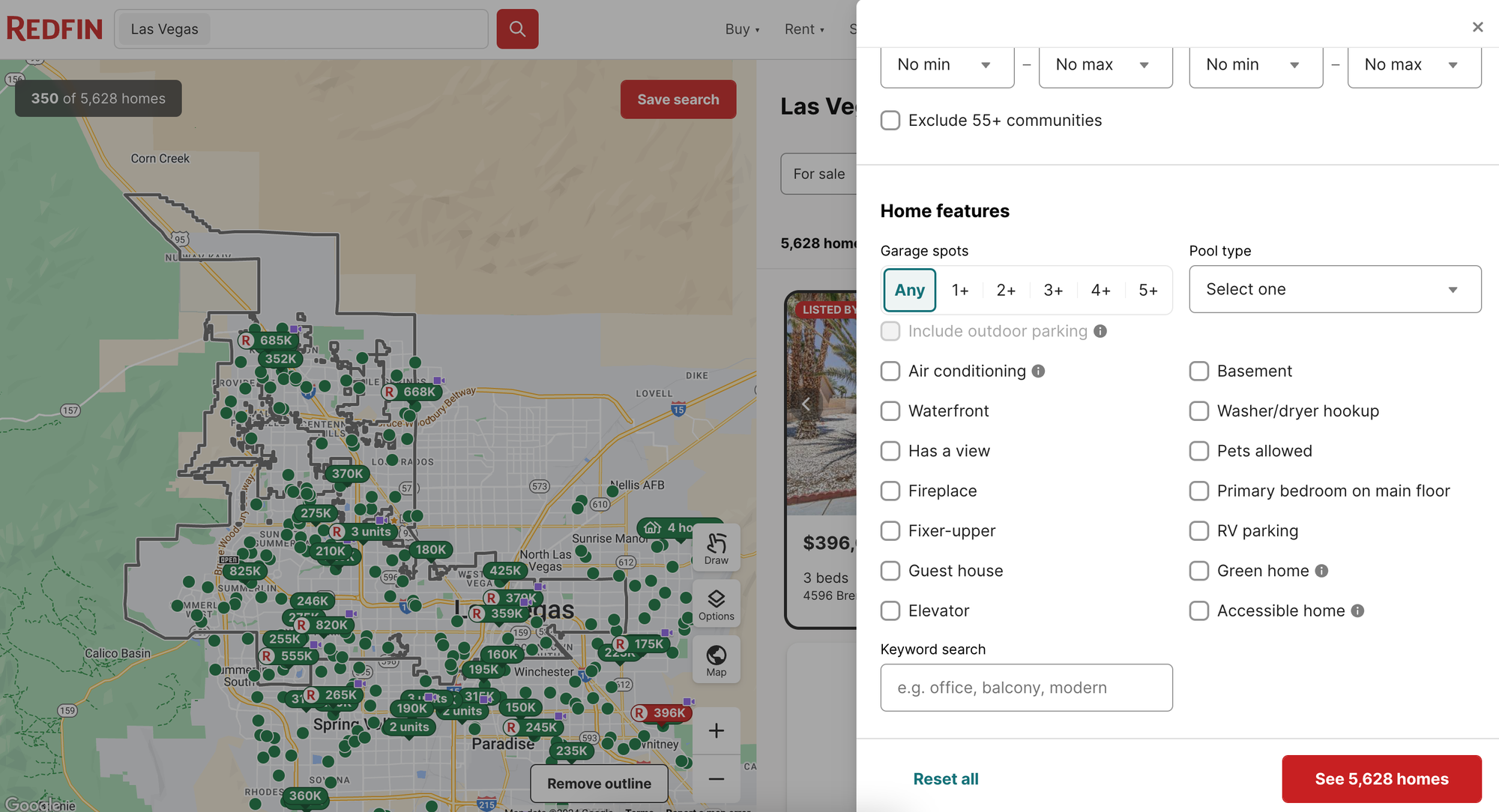Image resolution: width=1499 pixels, height=812 pixels.
Task: Show Accessible home info tooltip
Action: [x=1357, y=610]
